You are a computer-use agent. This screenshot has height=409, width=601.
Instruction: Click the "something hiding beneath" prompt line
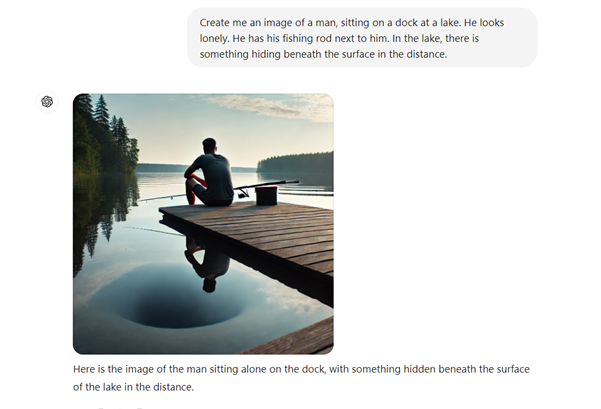point(323,54)
